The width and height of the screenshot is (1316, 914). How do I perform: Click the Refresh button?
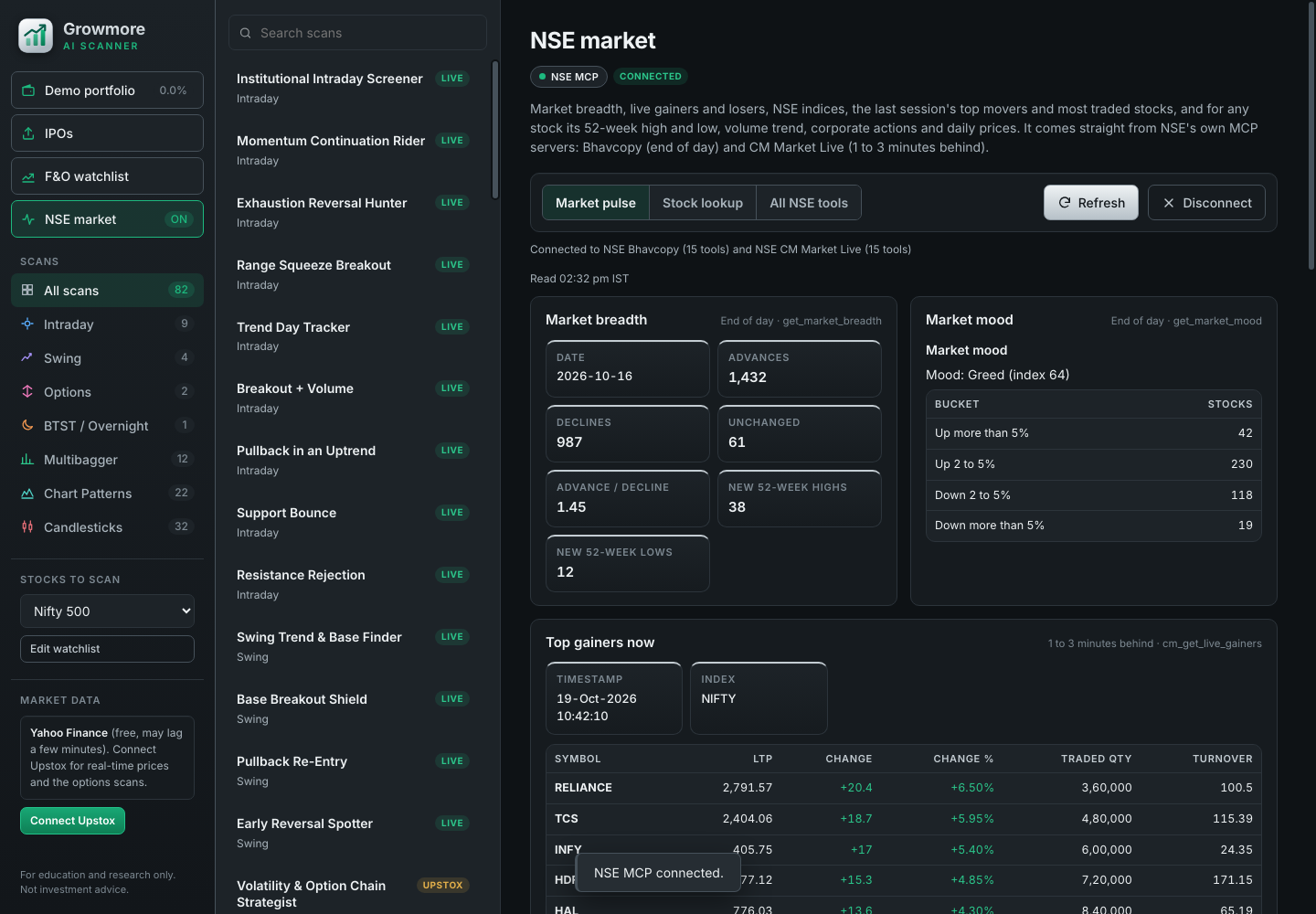[x=1091, y=203]
